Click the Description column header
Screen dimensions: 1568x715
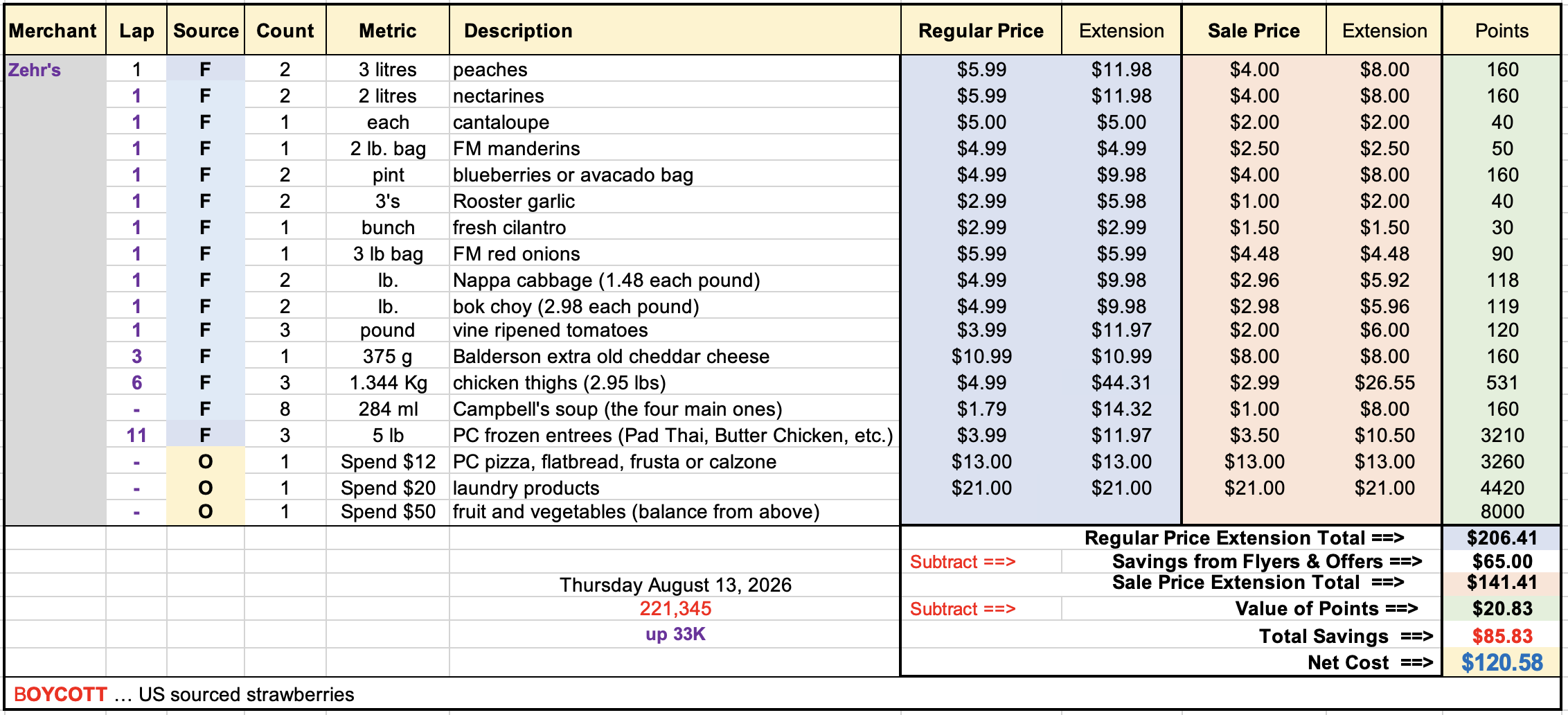(675, 30)
